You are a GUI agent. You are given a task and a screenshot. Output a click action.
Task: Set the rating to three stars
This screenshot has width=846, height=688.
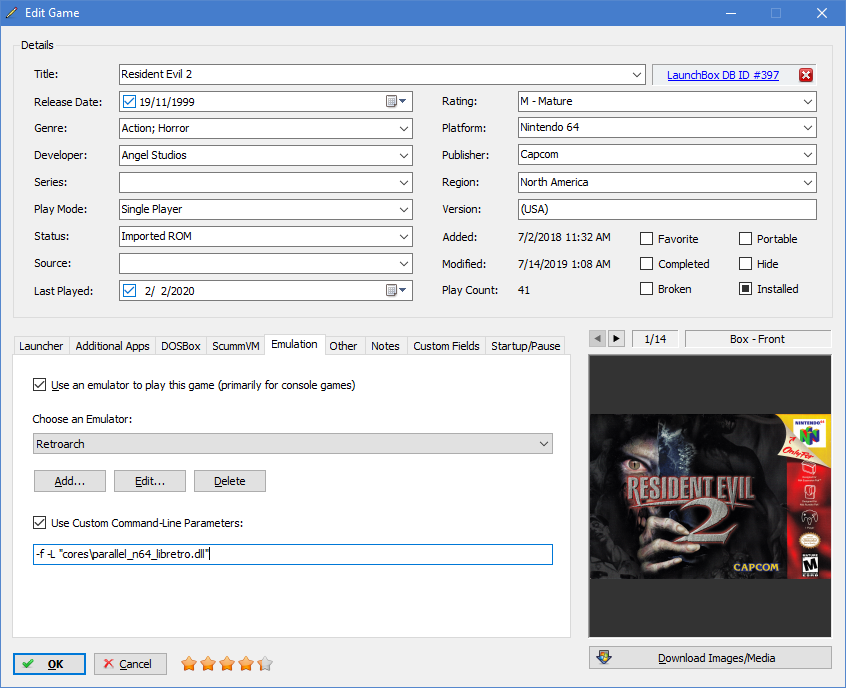click(227, 664)
